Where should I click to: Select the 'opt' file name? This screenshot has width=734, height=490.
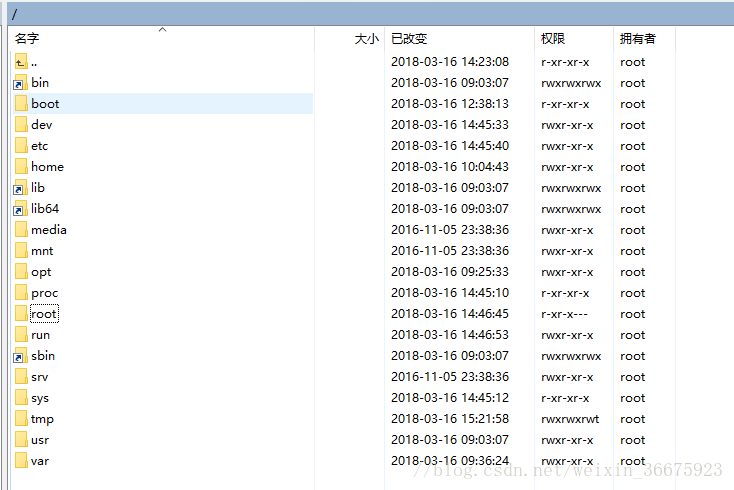(x=41, y=272)
